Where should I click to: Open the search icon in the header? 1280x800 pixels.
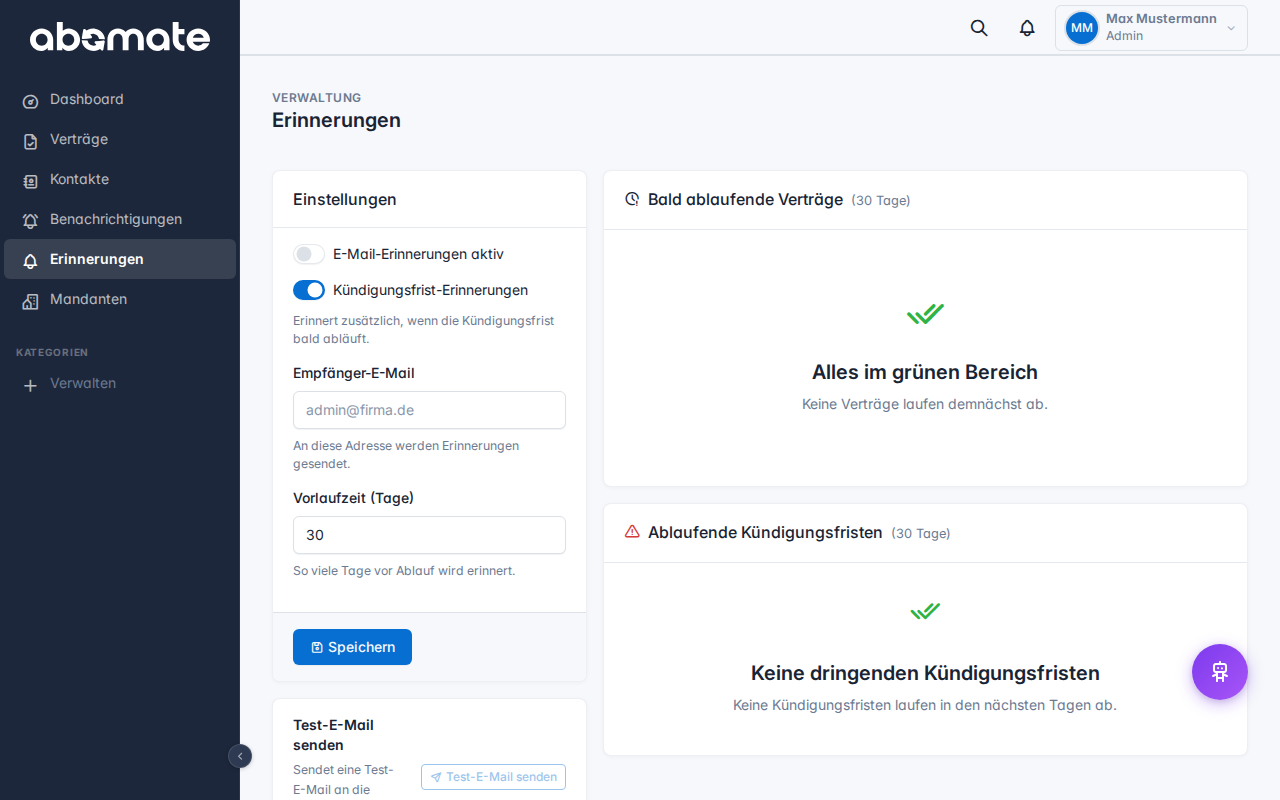[978, 28]
